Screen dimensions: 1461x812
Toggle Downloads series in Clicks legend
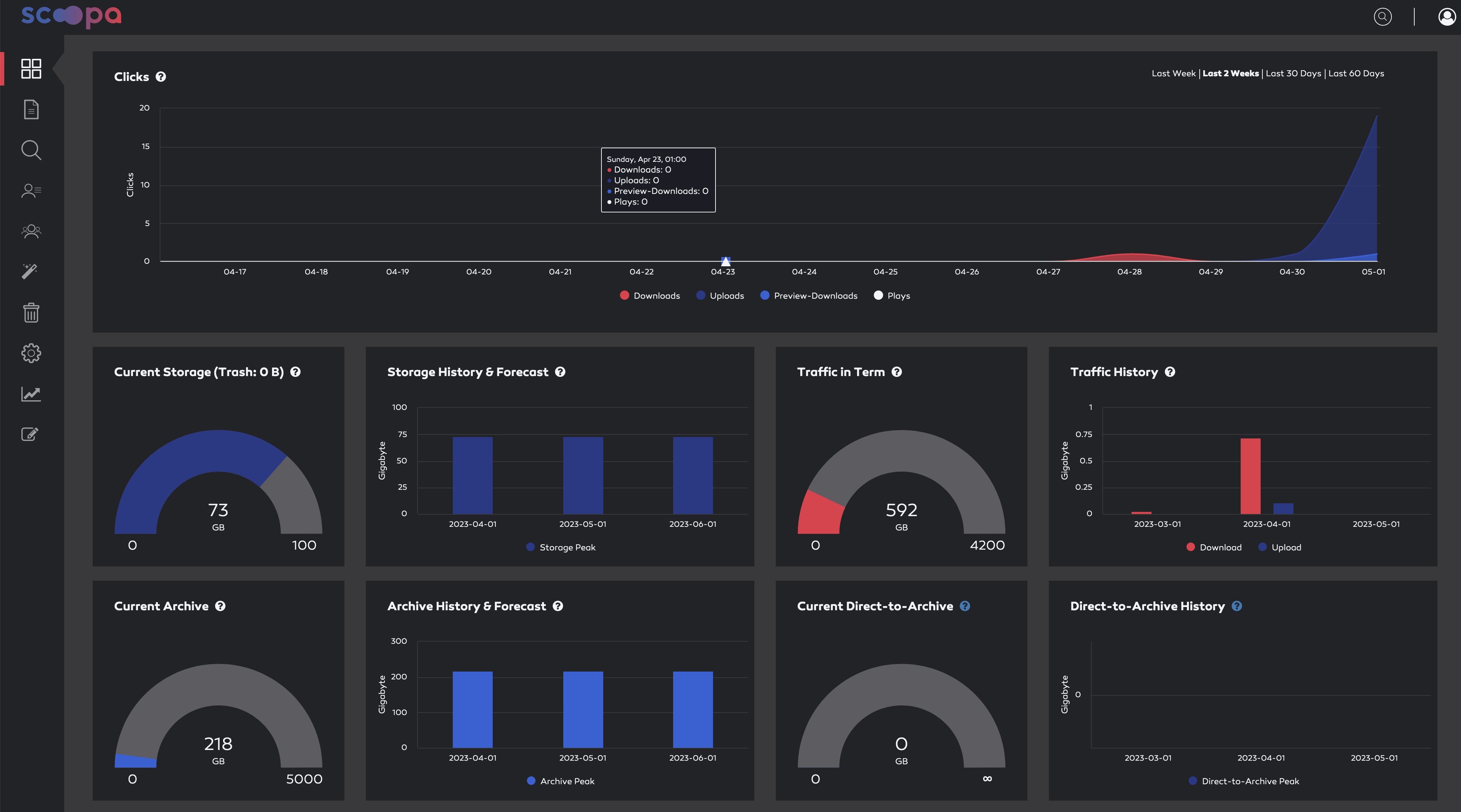[650, 296]
